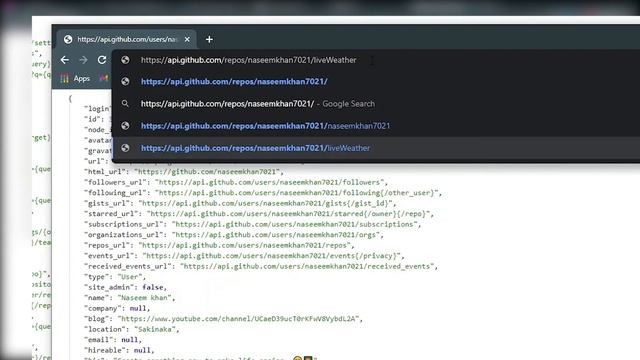This screenshot has height=360, width=640.
Task: Open a new tab with plus button
Action: pos(209,40)
